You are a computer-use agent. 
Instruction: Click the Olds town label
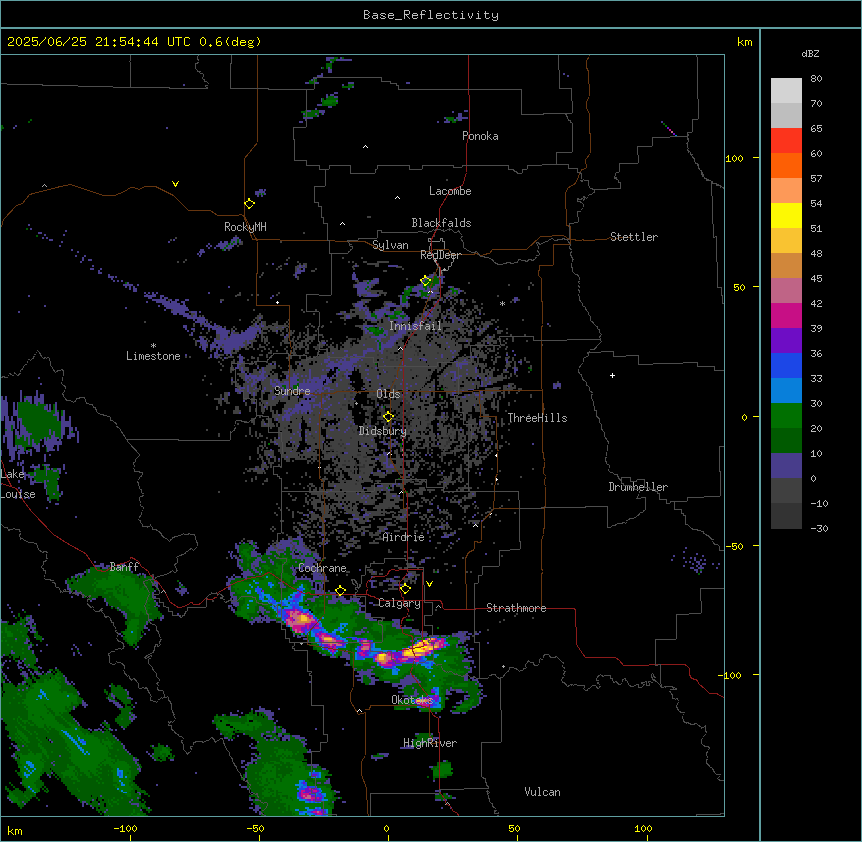pyautogui.click(x=388, y=394)
